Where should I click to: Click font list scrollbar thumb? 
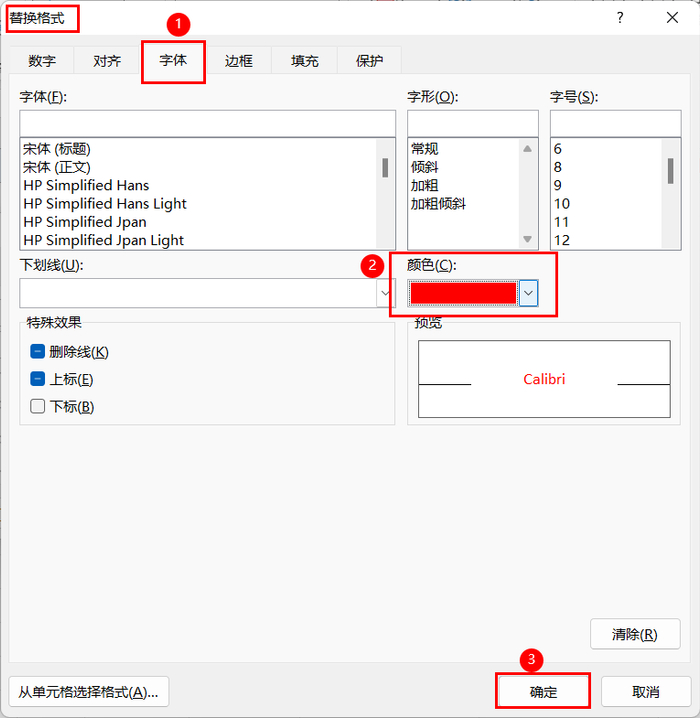tap(385, 168)
